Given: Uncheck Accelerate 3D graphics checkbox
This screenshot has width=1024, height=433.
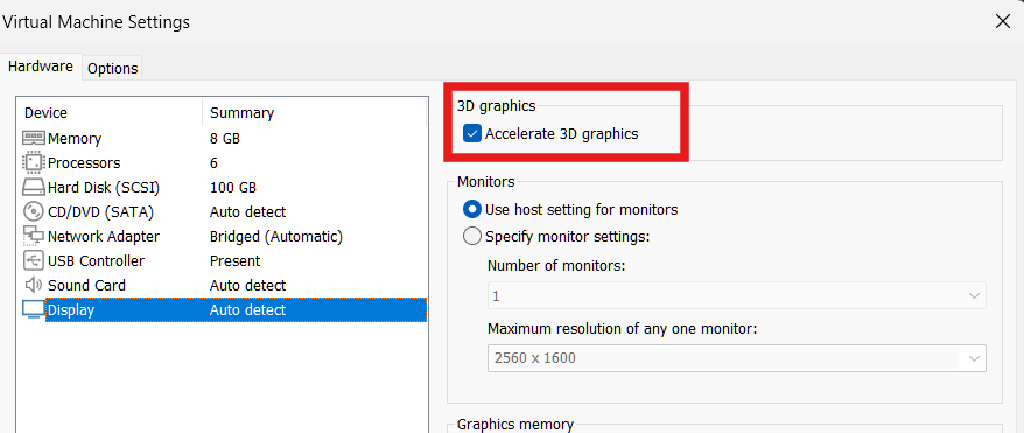Looking at the screenshot, I should click(472, 134).
